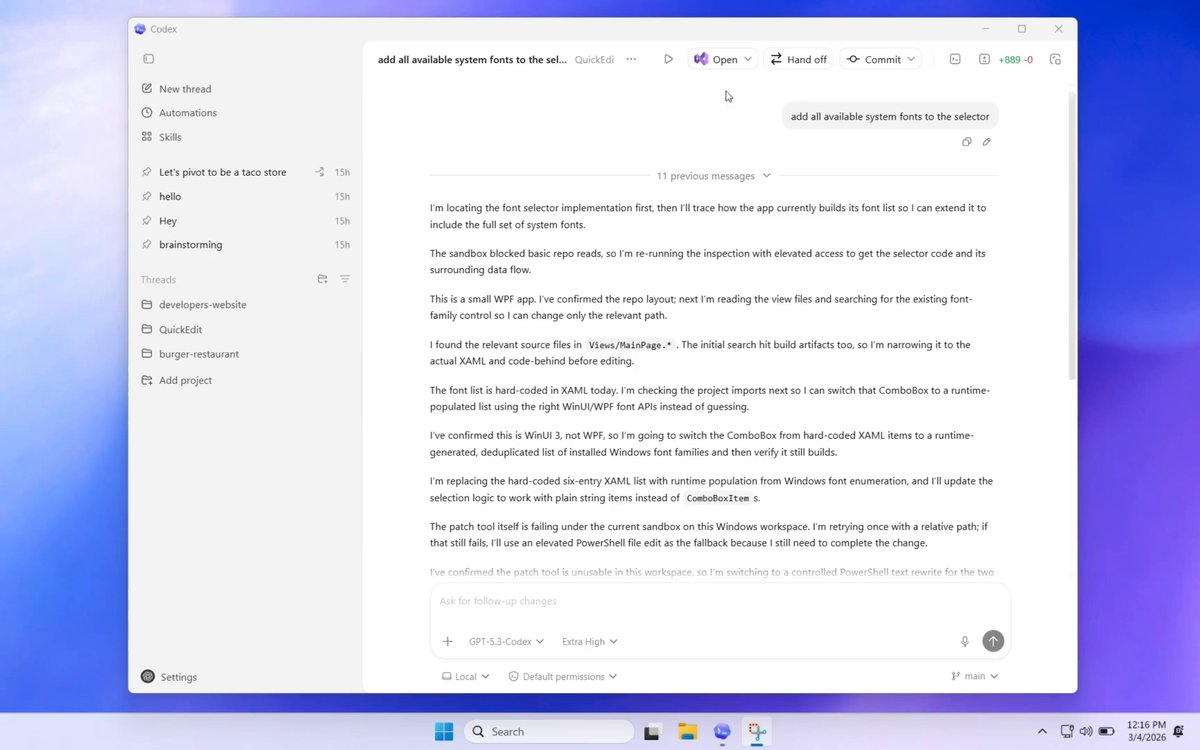Copy the user message with the copy icon
Image resolution: width=1200 pixels, height=750 pixels.
point(966,142)
